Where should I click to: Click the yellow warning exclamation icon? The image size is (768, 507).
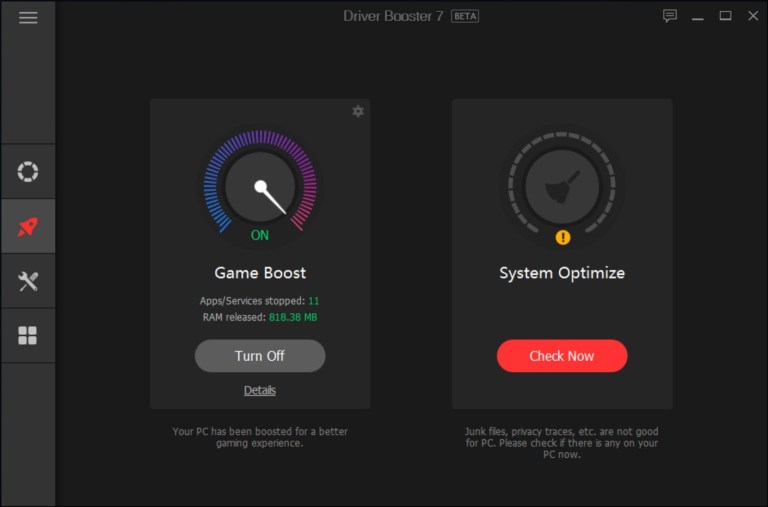click(563, 238)
